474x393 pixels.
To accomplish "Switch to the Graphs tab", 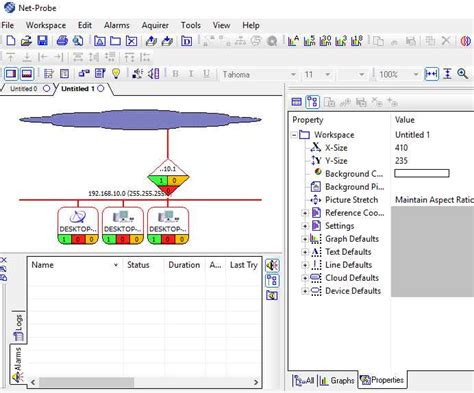I will 337,380.
